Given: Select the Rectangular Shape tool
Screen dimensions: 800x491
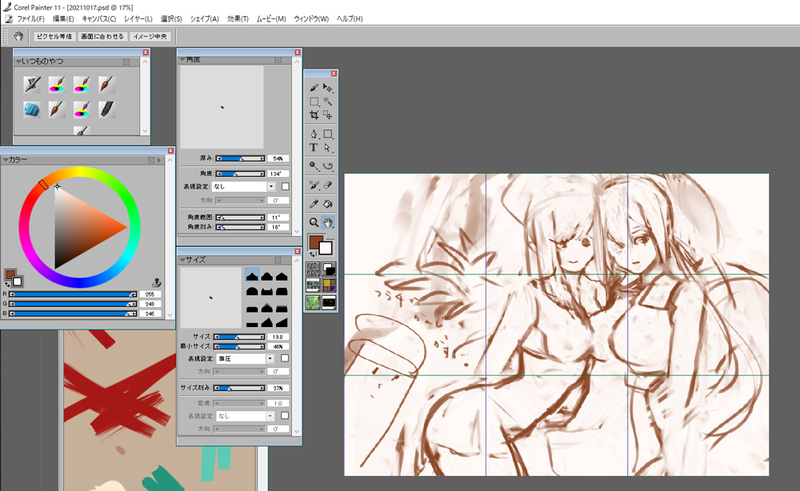Looking at the screenshot, I should coord(328,134).
